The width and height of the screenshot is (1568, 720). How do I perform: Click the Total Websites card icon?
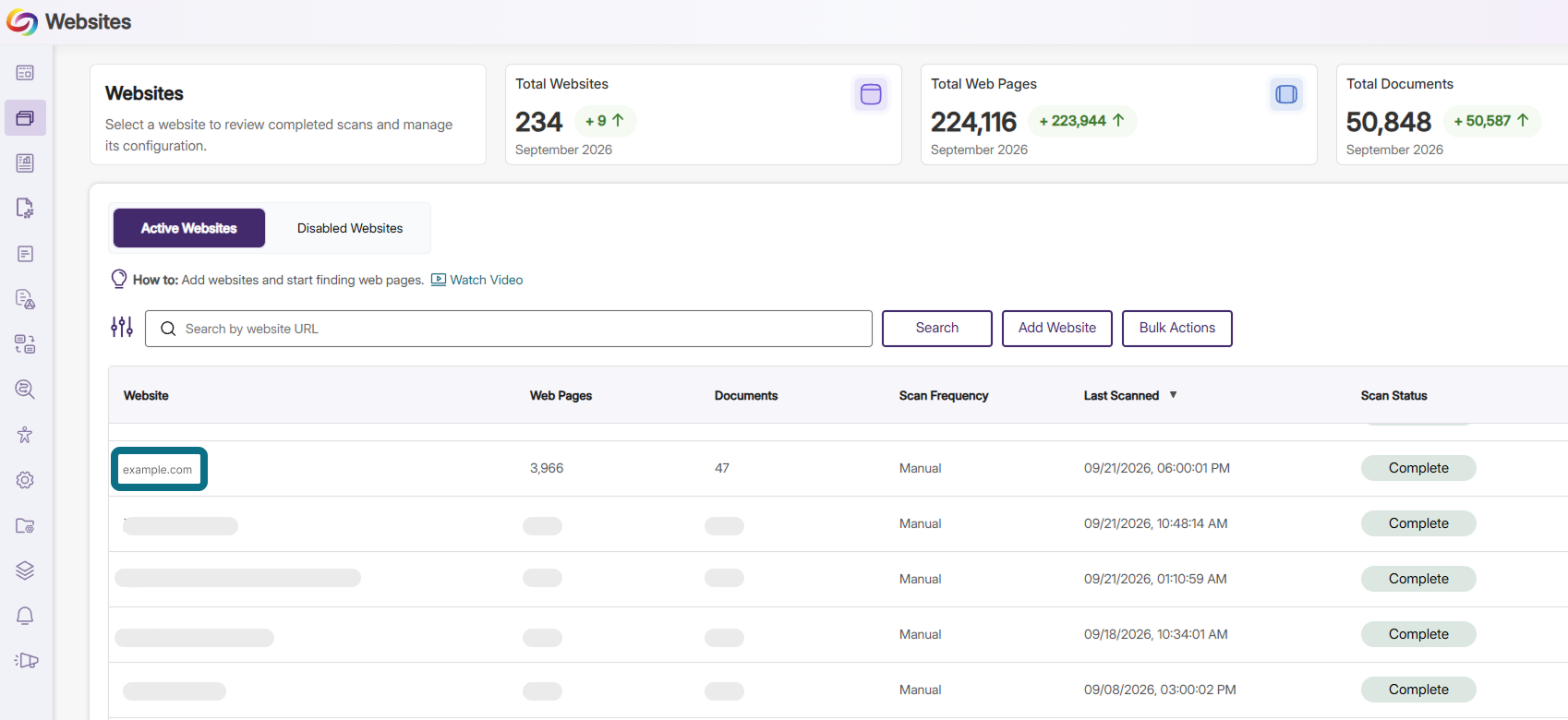tap(870, 94)
